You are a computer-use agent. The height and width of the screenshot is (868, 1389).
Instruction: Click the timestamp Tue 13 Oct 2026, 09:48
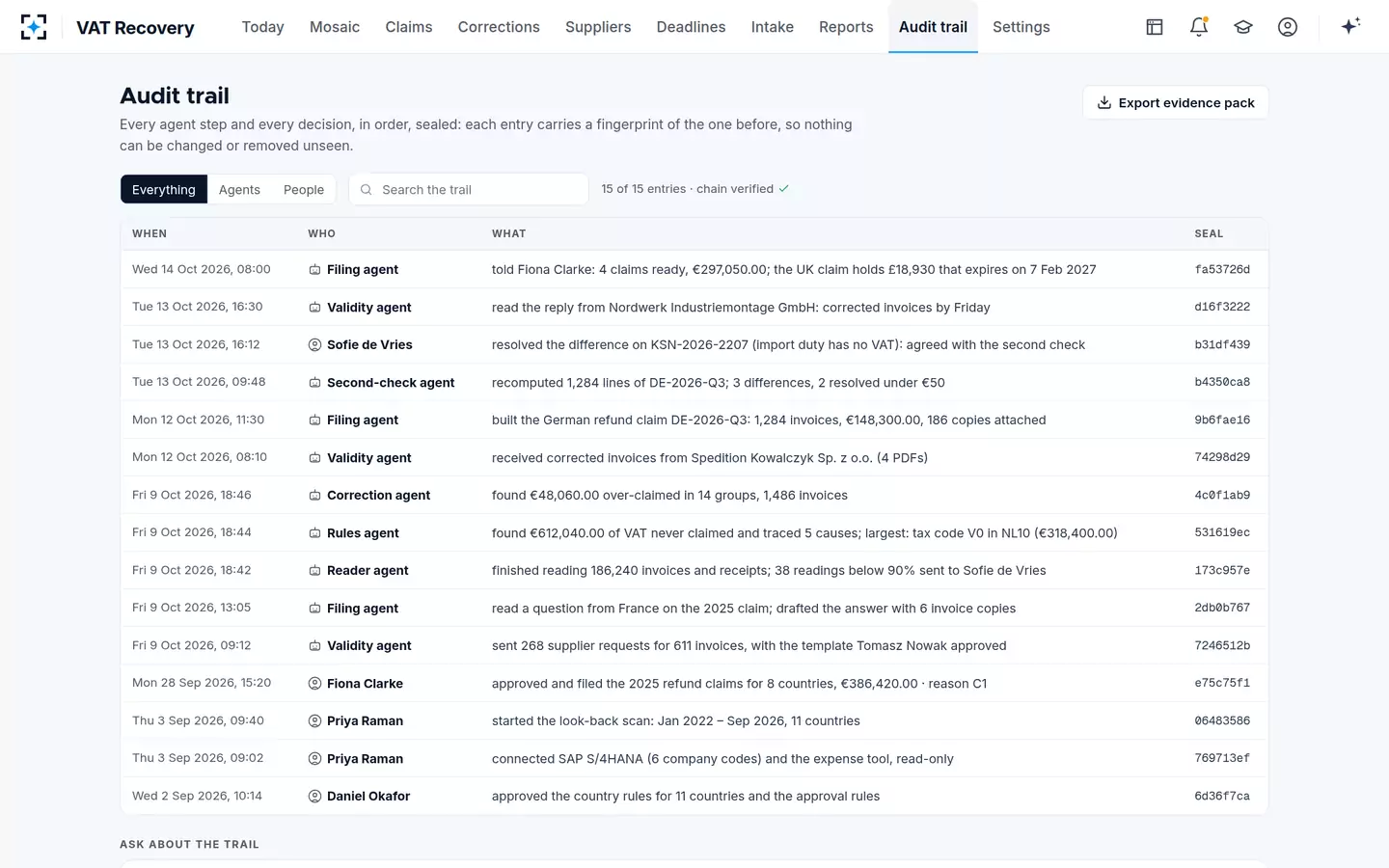[x=199, y=382]
